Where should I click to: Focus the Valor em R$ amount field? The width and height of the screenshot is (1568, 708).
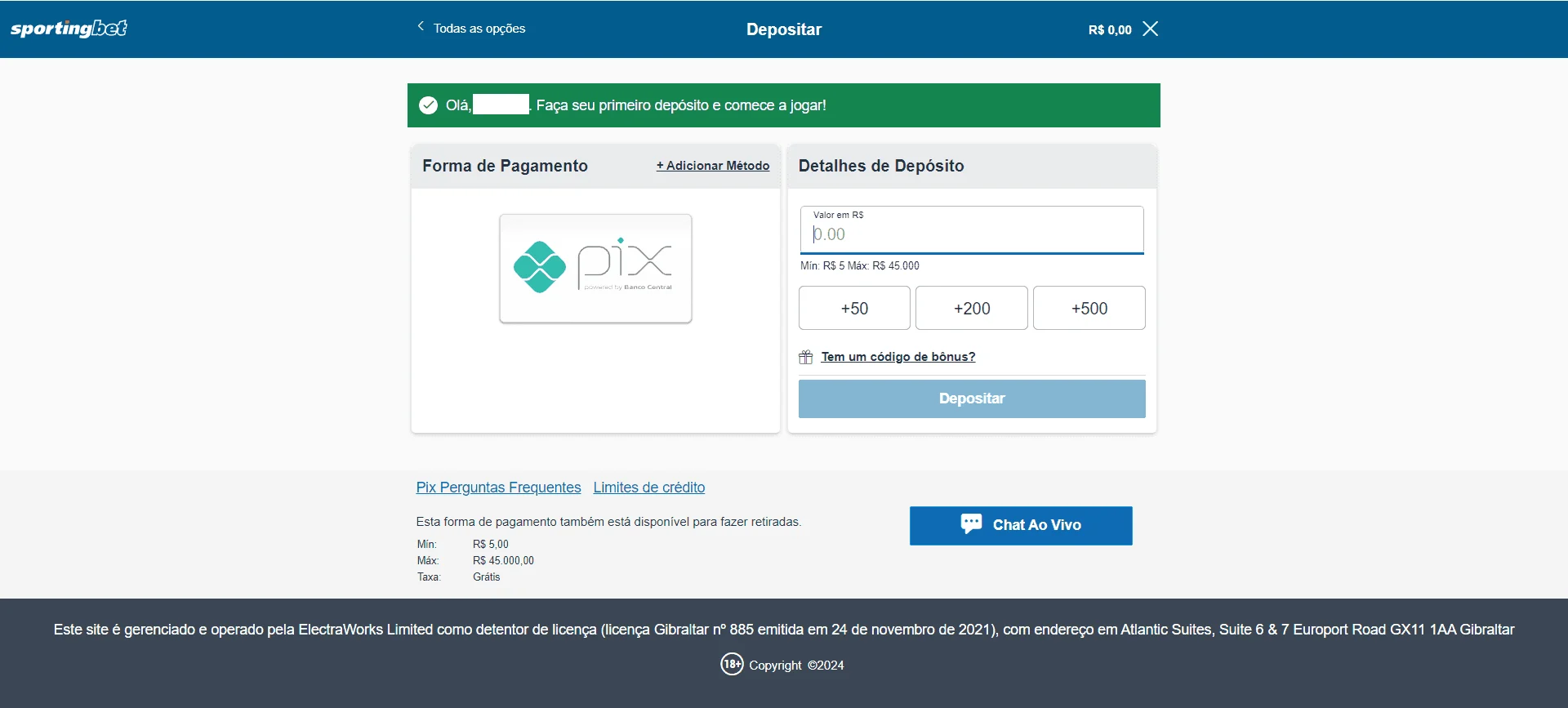(x=972, y=230)
